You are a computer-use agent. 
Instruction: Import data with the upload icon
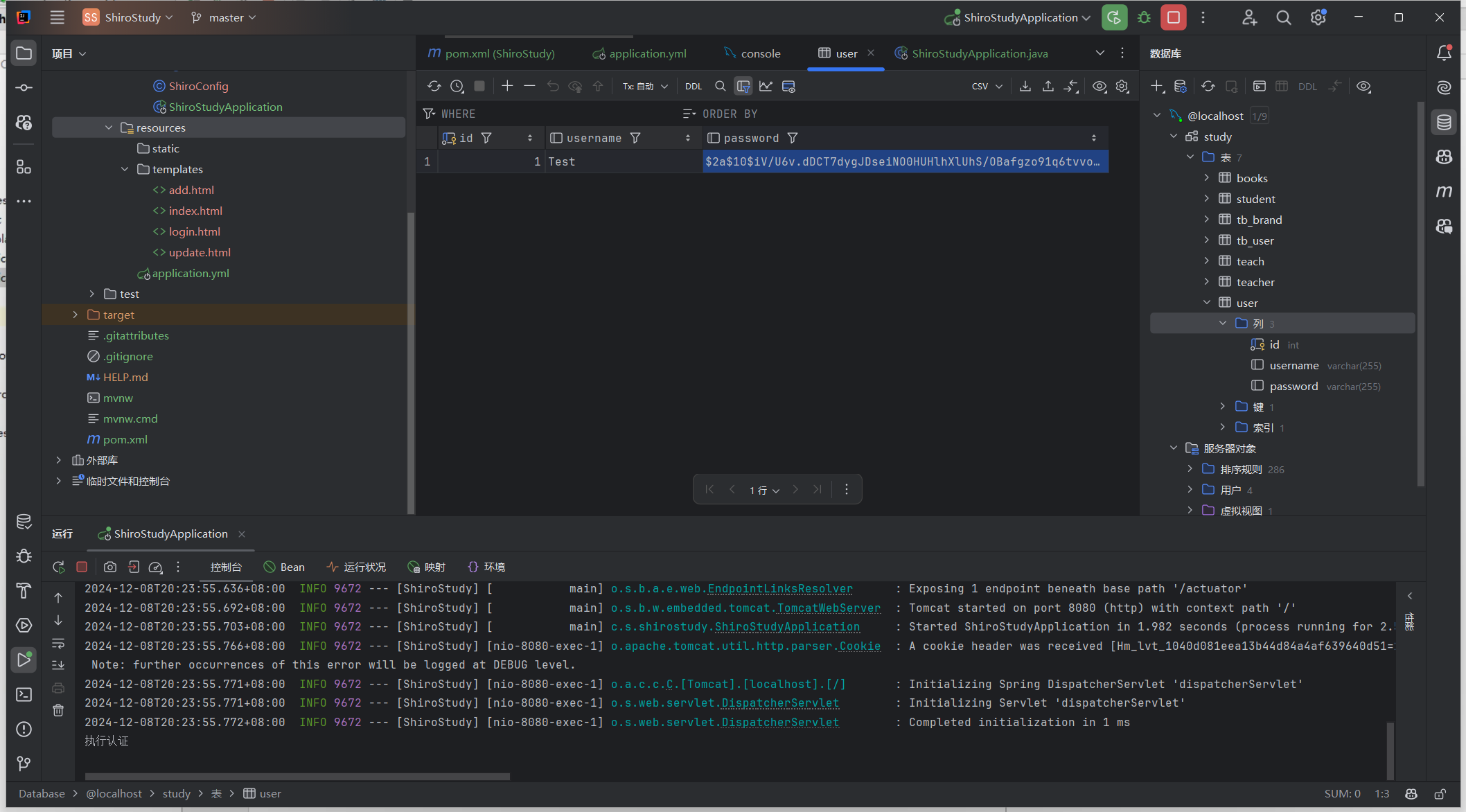pos(1048,86)
